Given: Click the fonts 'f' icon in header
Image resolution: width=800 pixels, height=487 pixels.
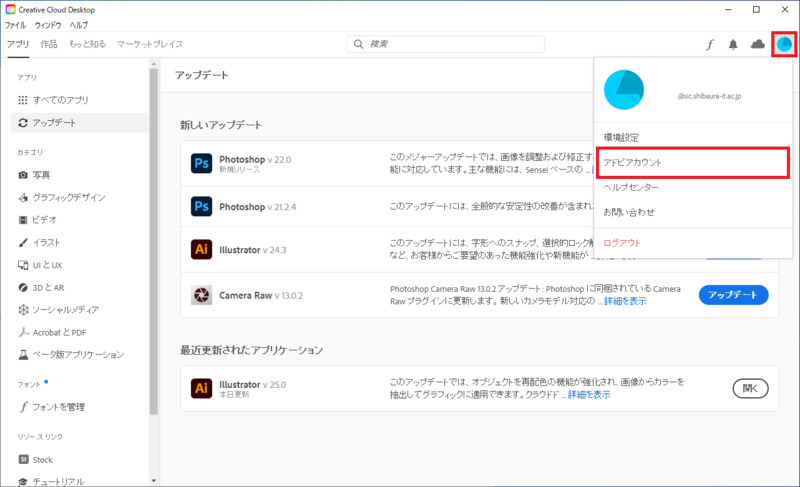Looking at the screenshot, I should click(710, 44).
